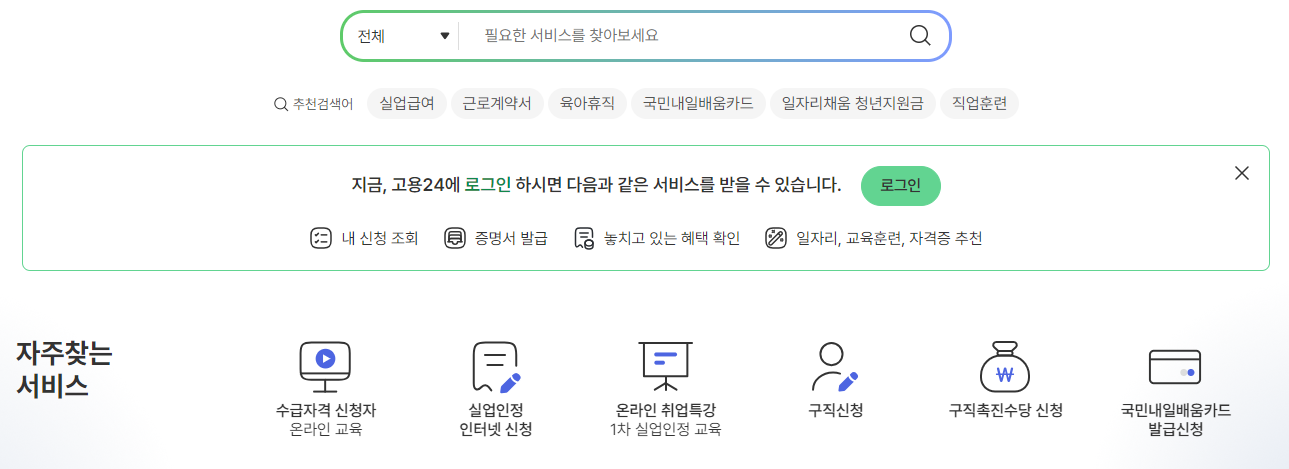Click the magnifier search icon in search bar
Screen dimensions: 1289x469
point(920,36)
